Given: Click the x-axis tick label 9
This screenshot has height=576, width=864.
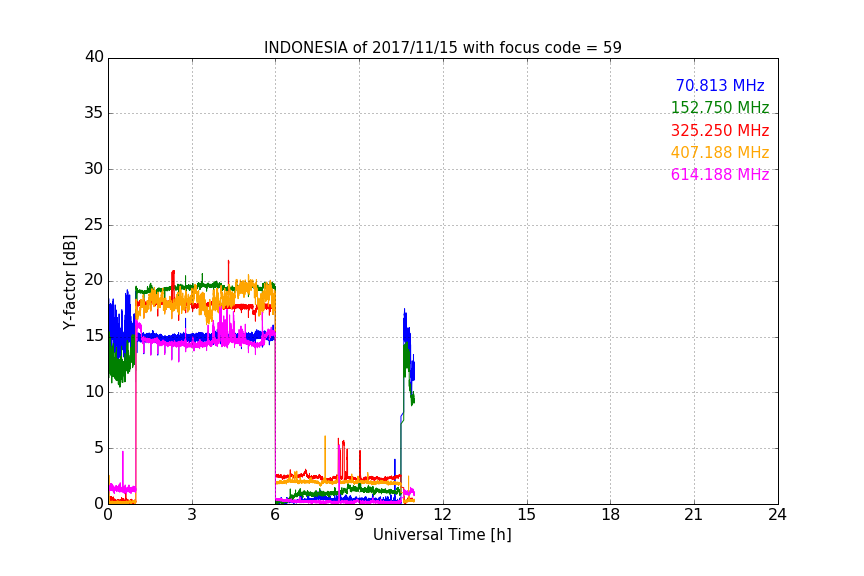Looking at the screenshot, I should click(359, 515).
